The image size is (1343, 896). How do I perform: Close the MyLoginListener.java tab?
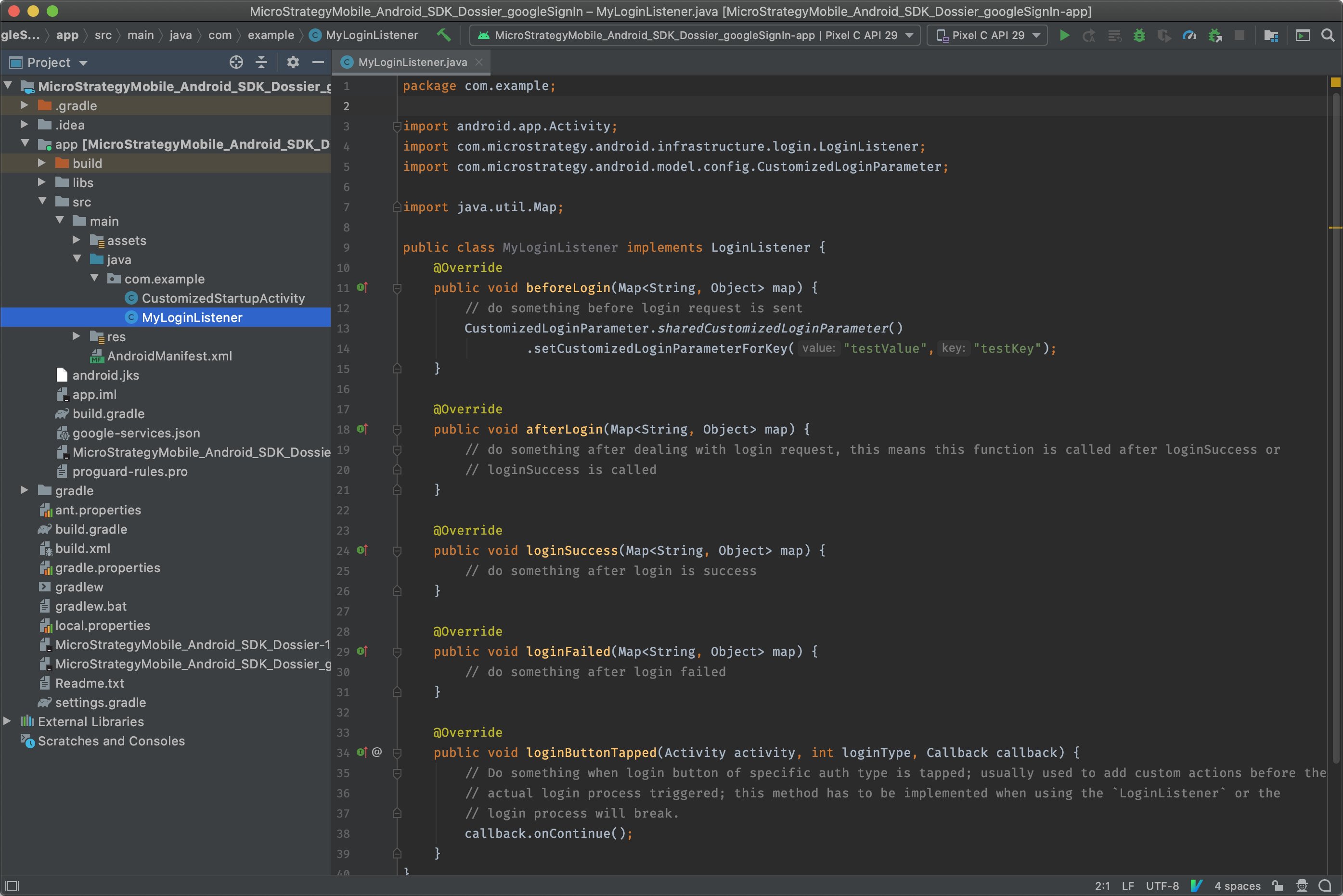click(479, 62)
